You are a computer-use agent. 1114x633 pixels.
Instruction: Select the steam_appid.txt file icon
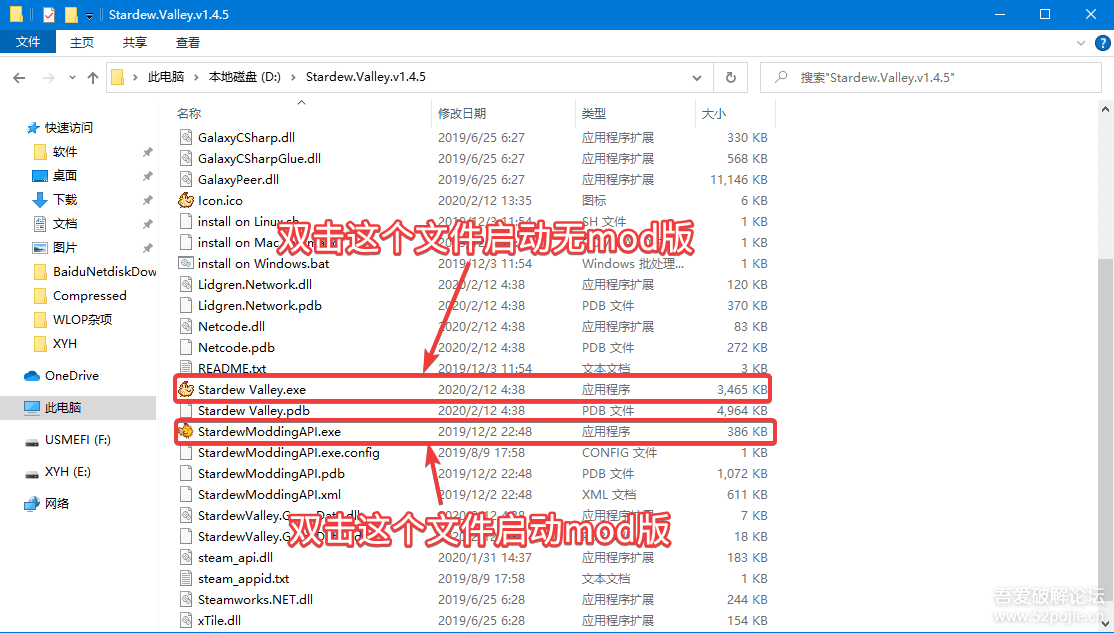185,578
